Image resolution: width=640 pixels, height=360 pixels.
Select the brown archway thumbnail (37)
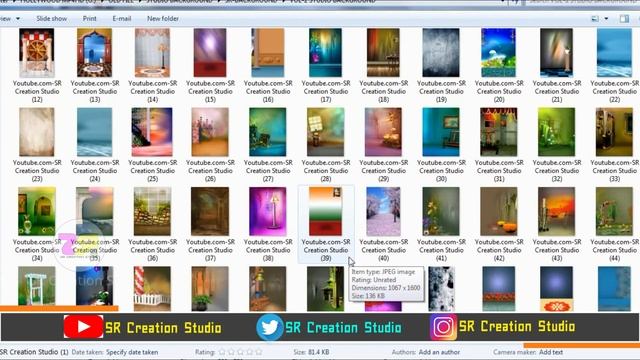pyautogui.click(x=210, y=211)
